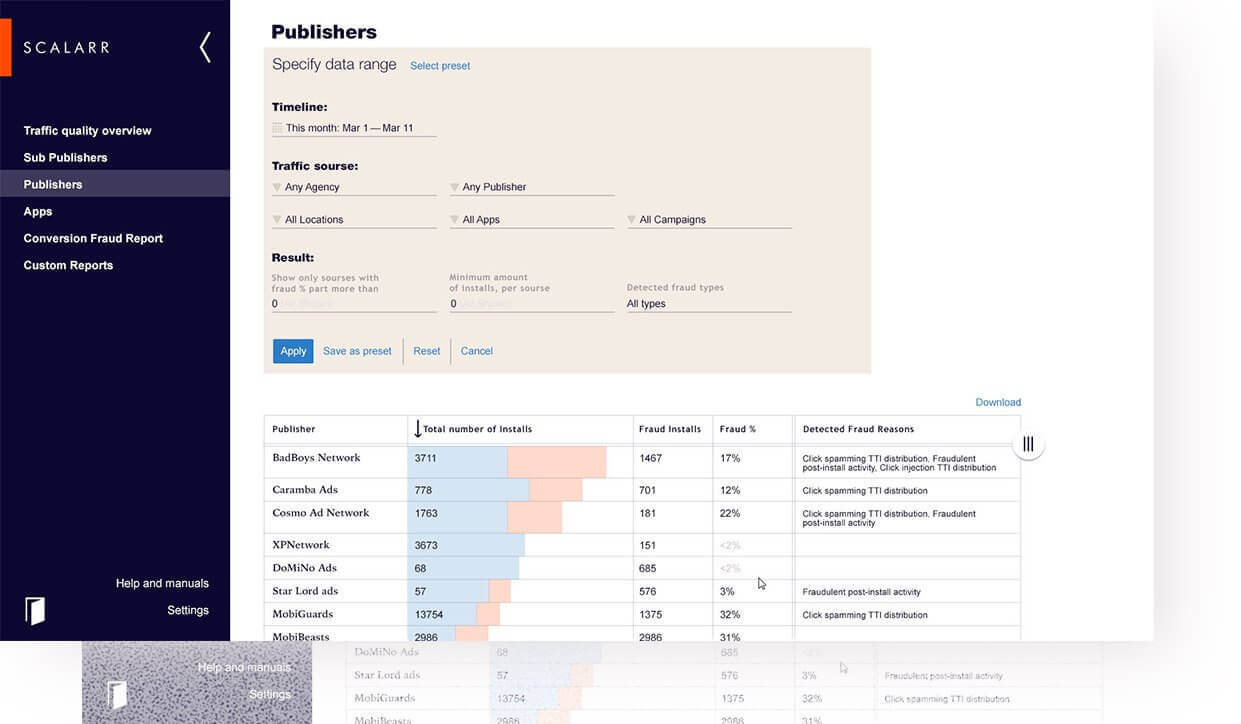Screen dimensions: 1241x724
Task: Reset the filter form
Action: click(x=427, y=351)
